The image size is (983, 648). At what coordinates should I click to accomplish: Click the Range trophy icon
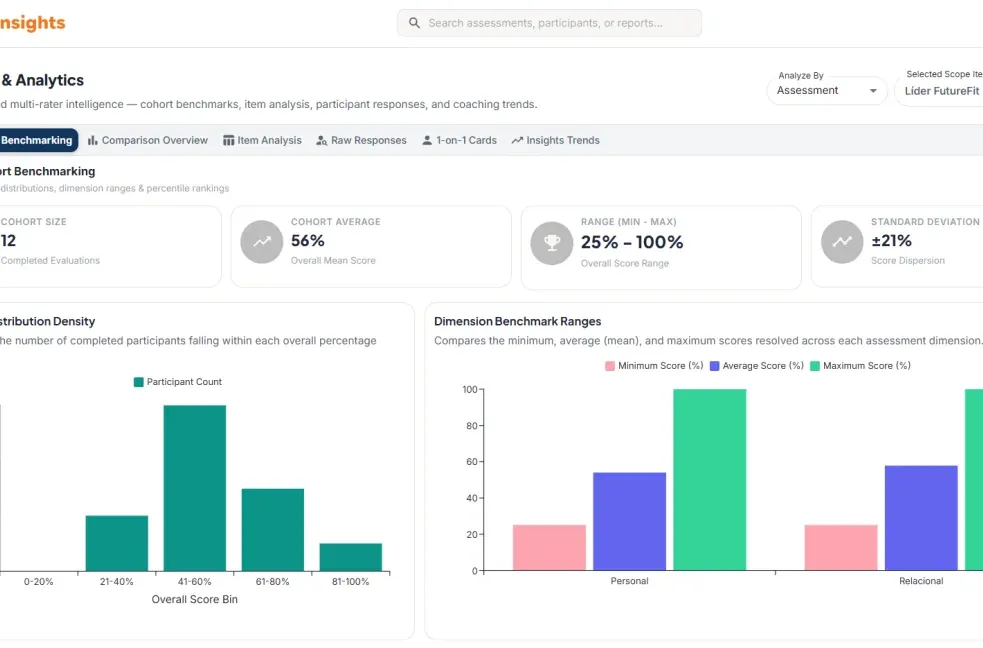coord(552,243)
